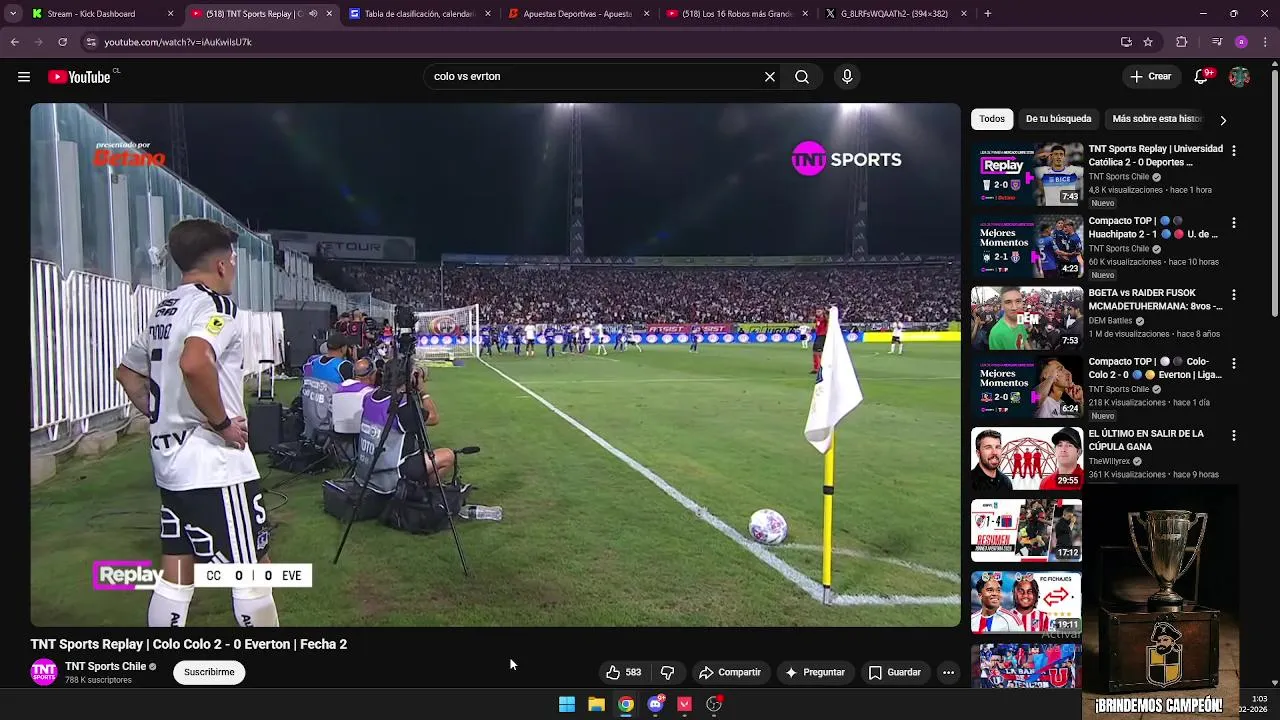Open the Chrome media controls icon

[x=1216, y=42]
